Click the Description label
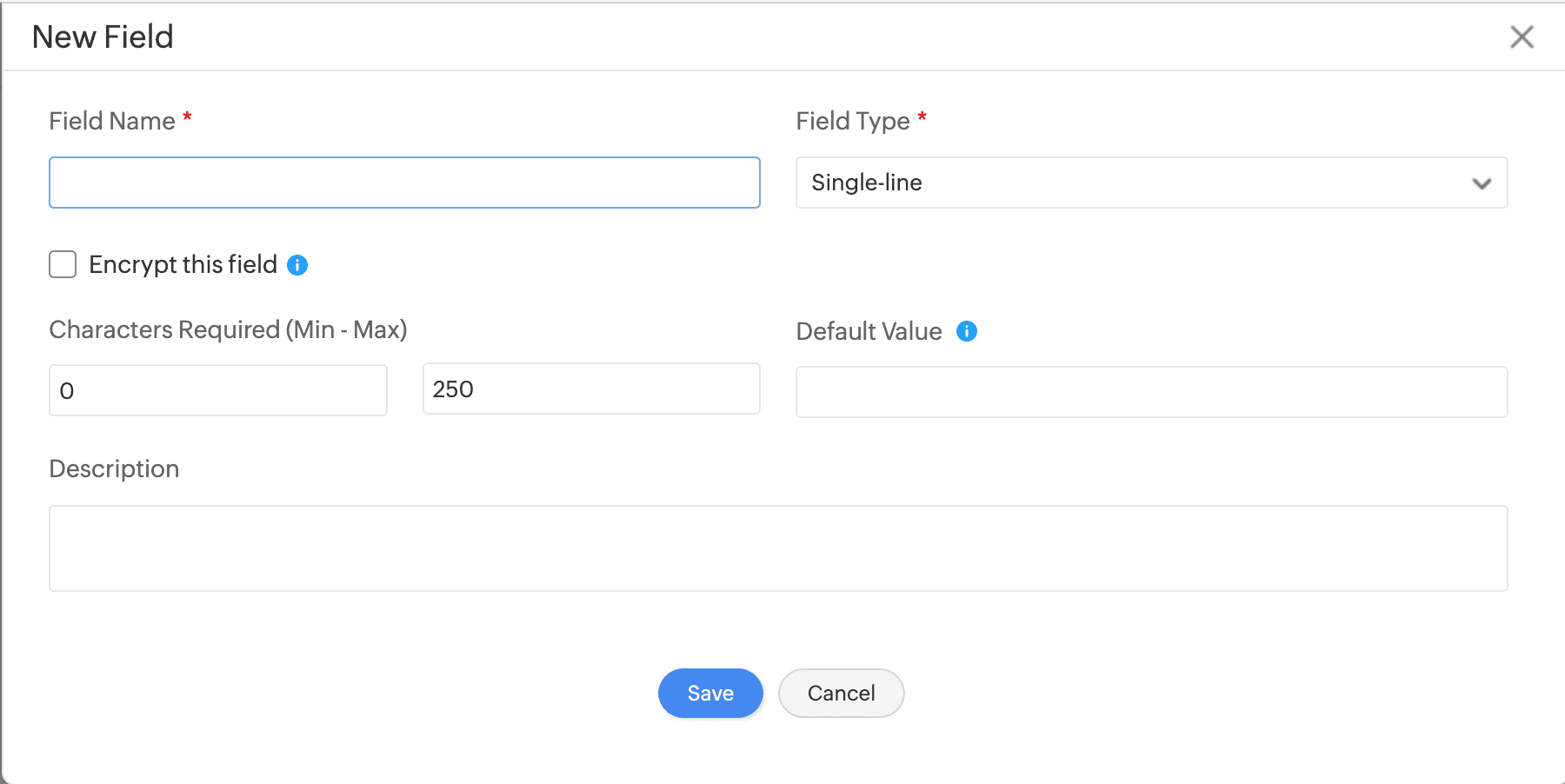This screenshot has height=784, width=1565. click(114, 468)
